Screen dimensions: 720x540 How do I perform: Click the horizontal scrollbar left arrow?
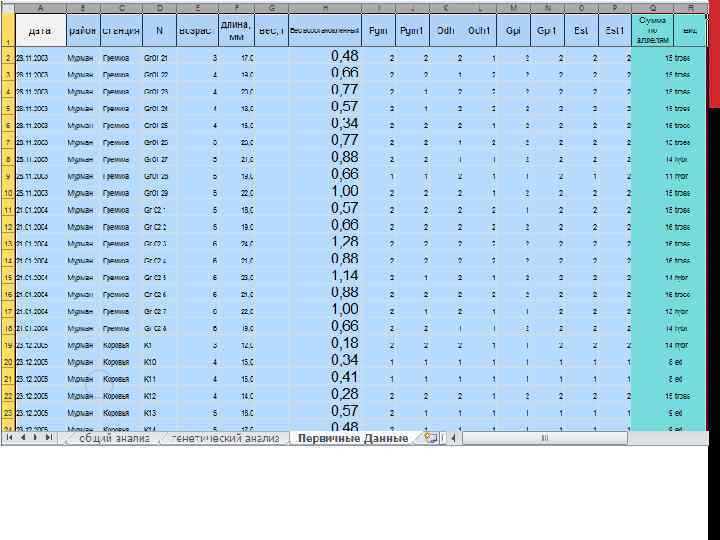pyautogui.click(x=453, y=438)
